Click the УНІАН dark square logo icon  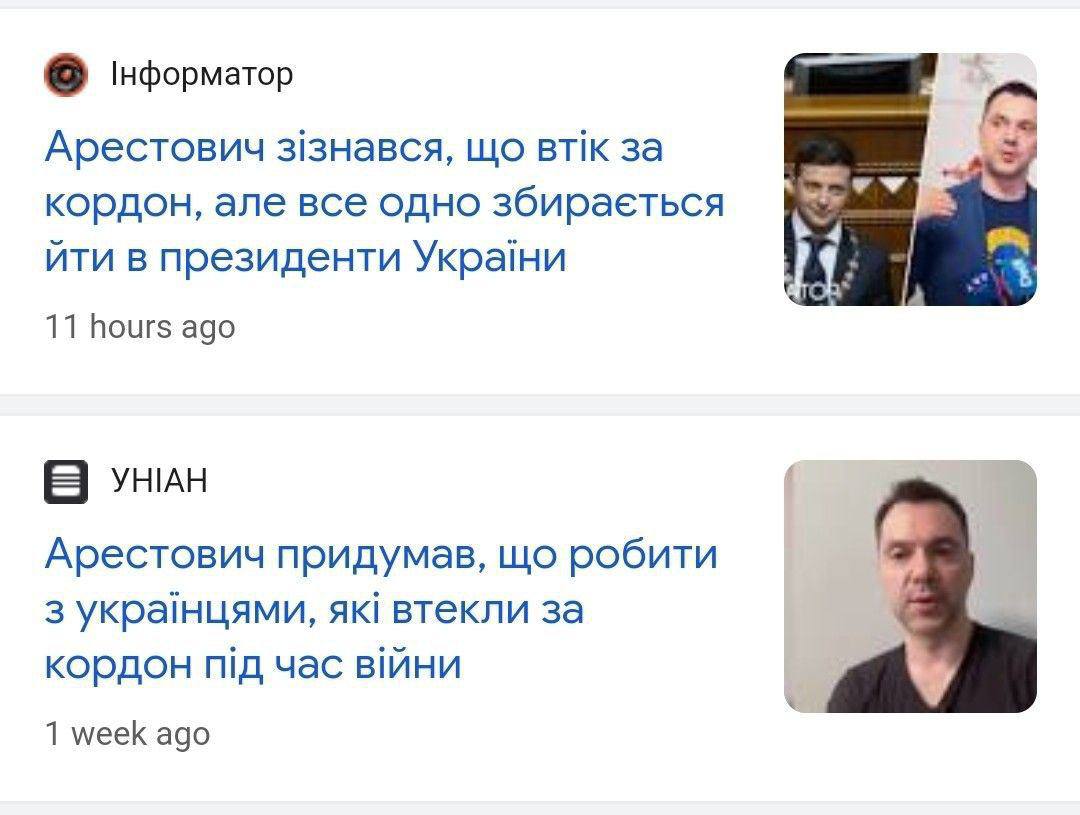66,482
